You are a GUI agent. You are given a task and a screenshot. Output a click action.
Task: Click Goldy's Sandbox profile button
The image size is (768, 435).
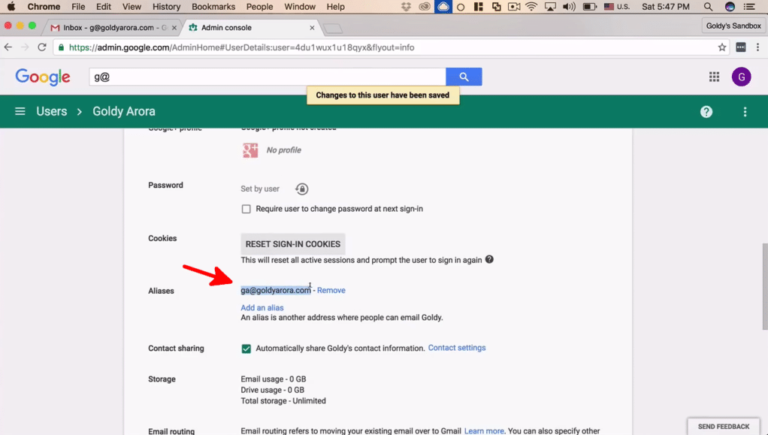pos(733,25)
